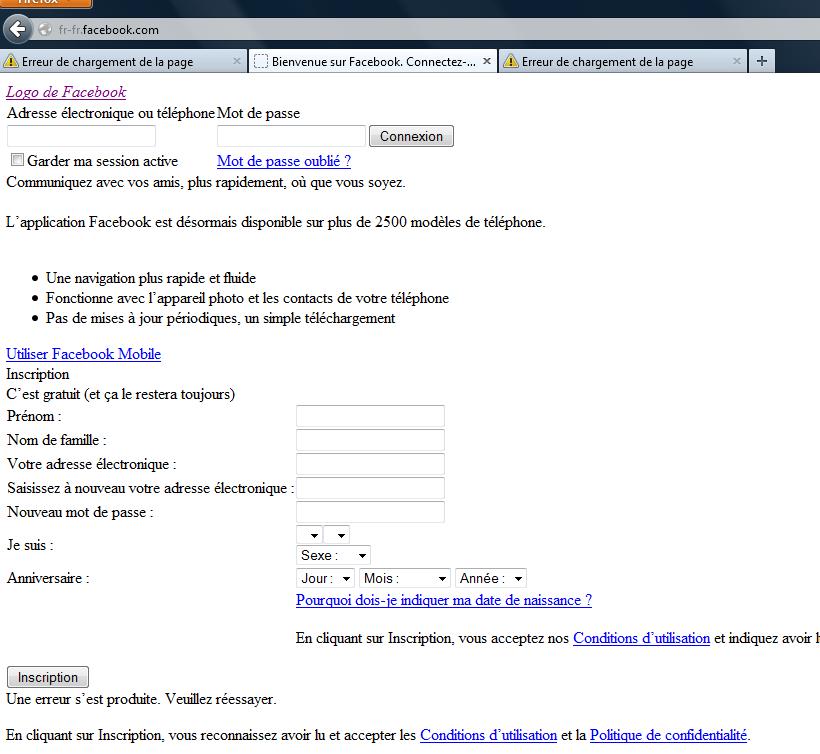Open the bottom Conditions d'utilisation link
This screenshot has height=754, width=820.
pyautogui.click(x=488, y=735)
